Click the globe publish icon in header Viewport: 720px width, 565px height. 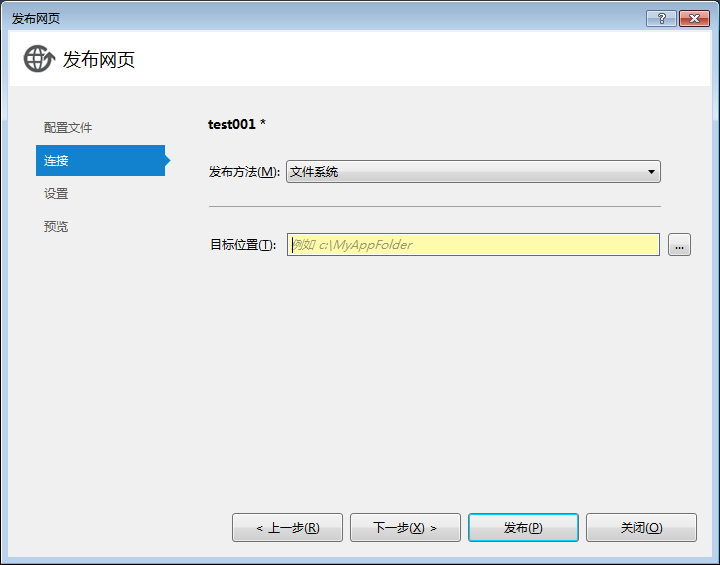39,59
